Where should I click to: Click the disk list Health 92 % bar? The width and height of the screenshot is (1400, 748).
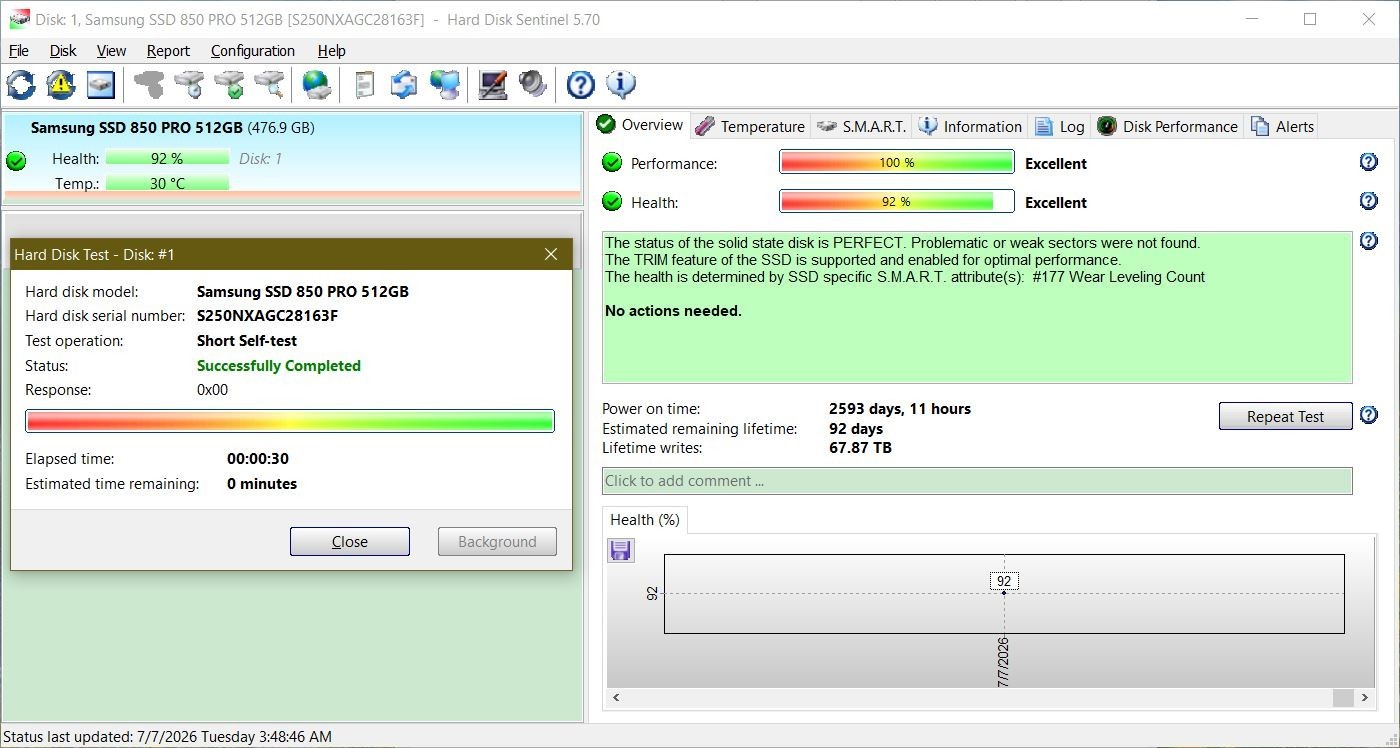(x=167, y=158)
